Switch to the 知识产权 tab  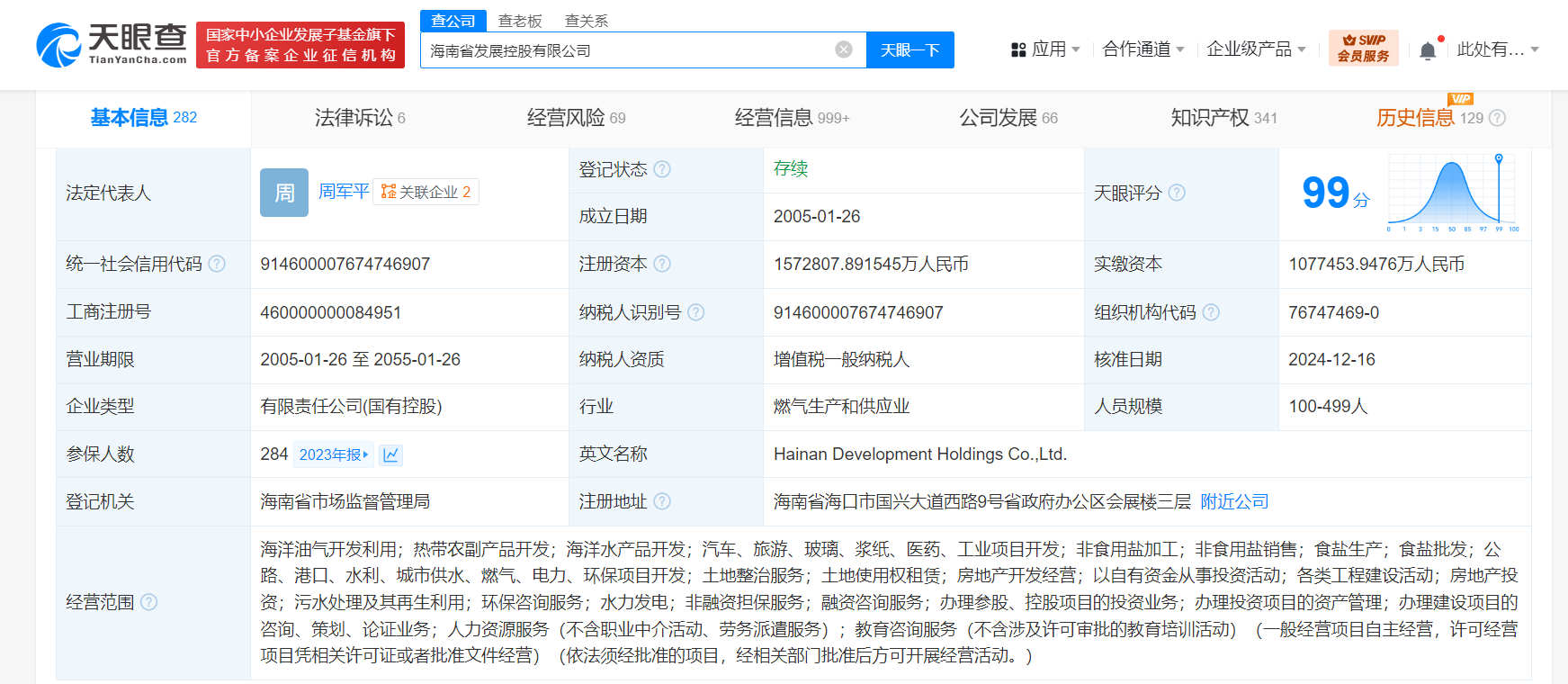point(1223,118)
